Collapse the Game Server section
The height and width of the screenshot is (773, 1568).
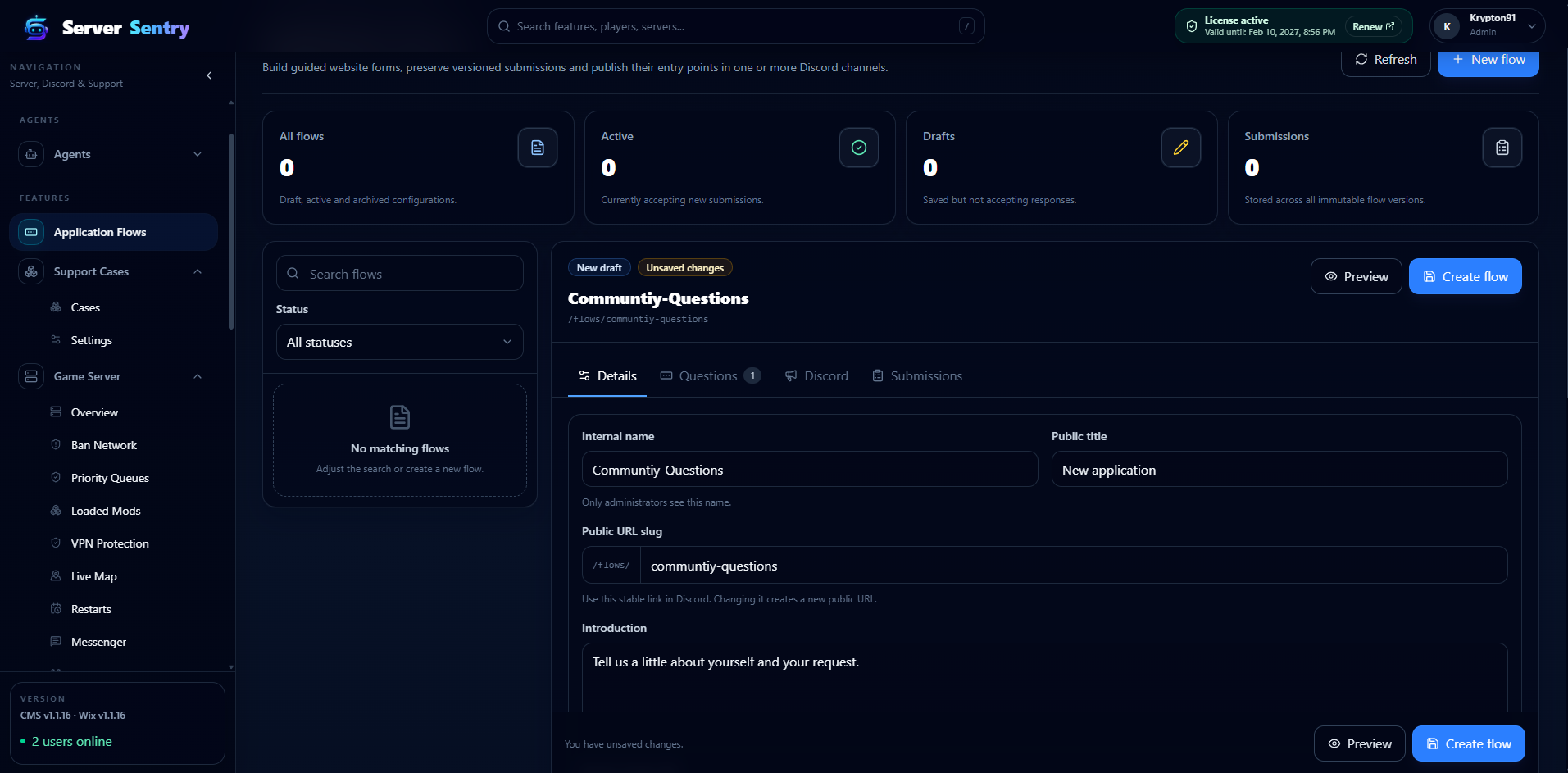pos(198,376)
